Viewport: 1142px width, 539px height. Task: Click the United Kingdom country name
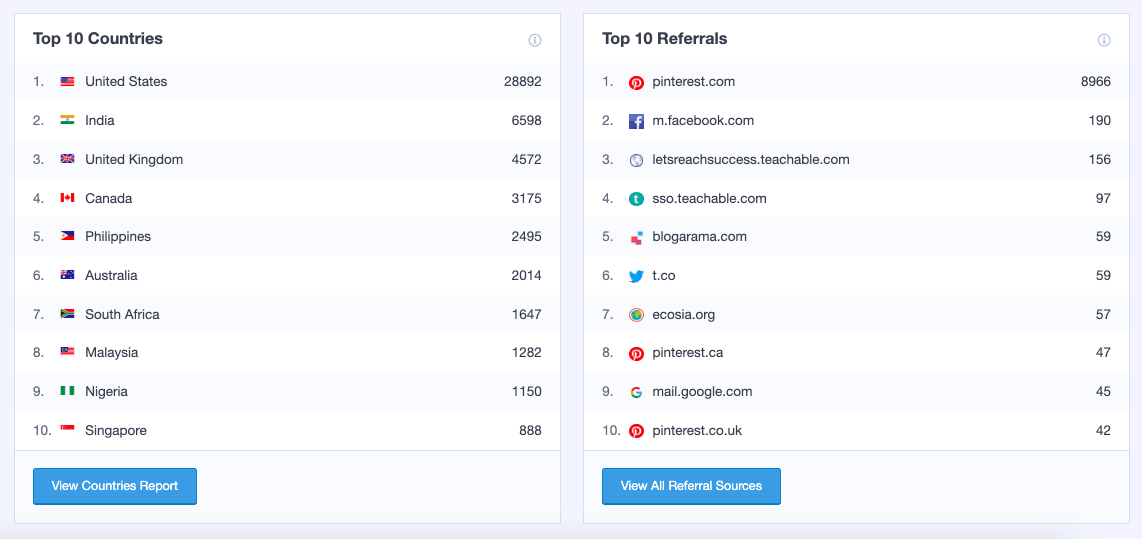click(134, 160)
